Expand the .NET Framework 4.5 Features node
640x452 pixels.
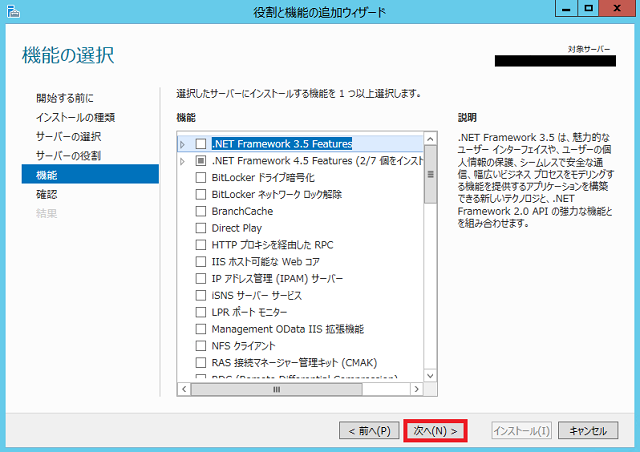point(182,161)
